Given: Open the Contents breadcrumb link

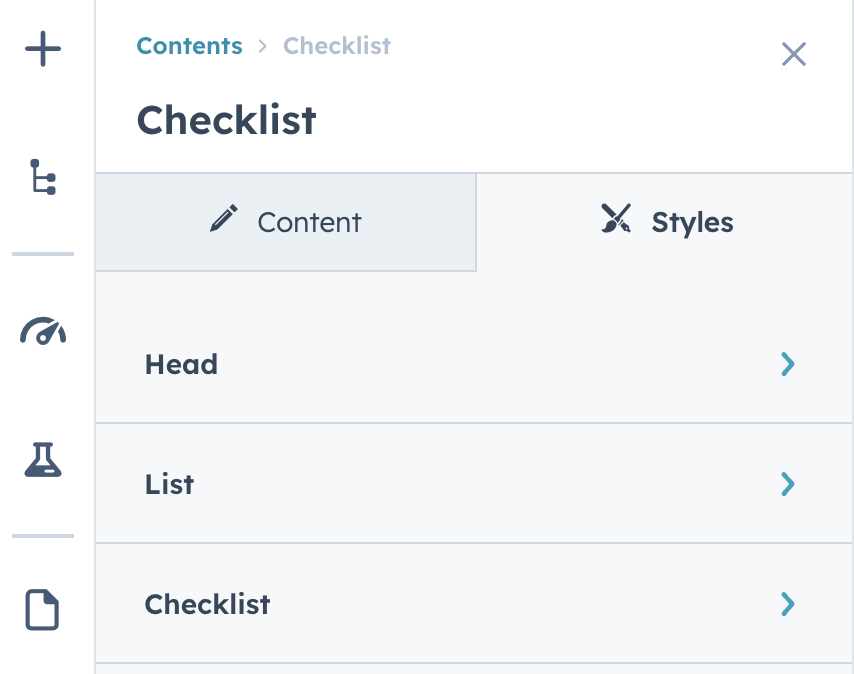Looking at the screenshot, I should click(189, 46).
